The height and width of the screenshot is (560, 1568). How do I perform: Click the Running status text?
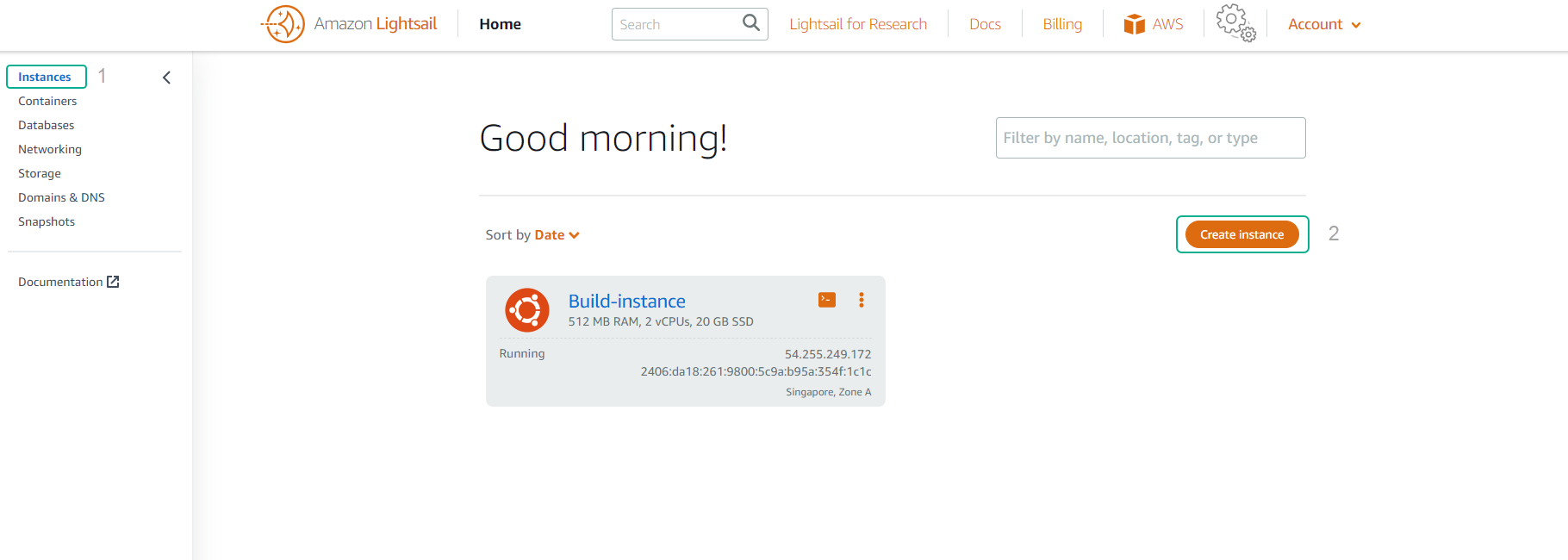tap(522, 353)
